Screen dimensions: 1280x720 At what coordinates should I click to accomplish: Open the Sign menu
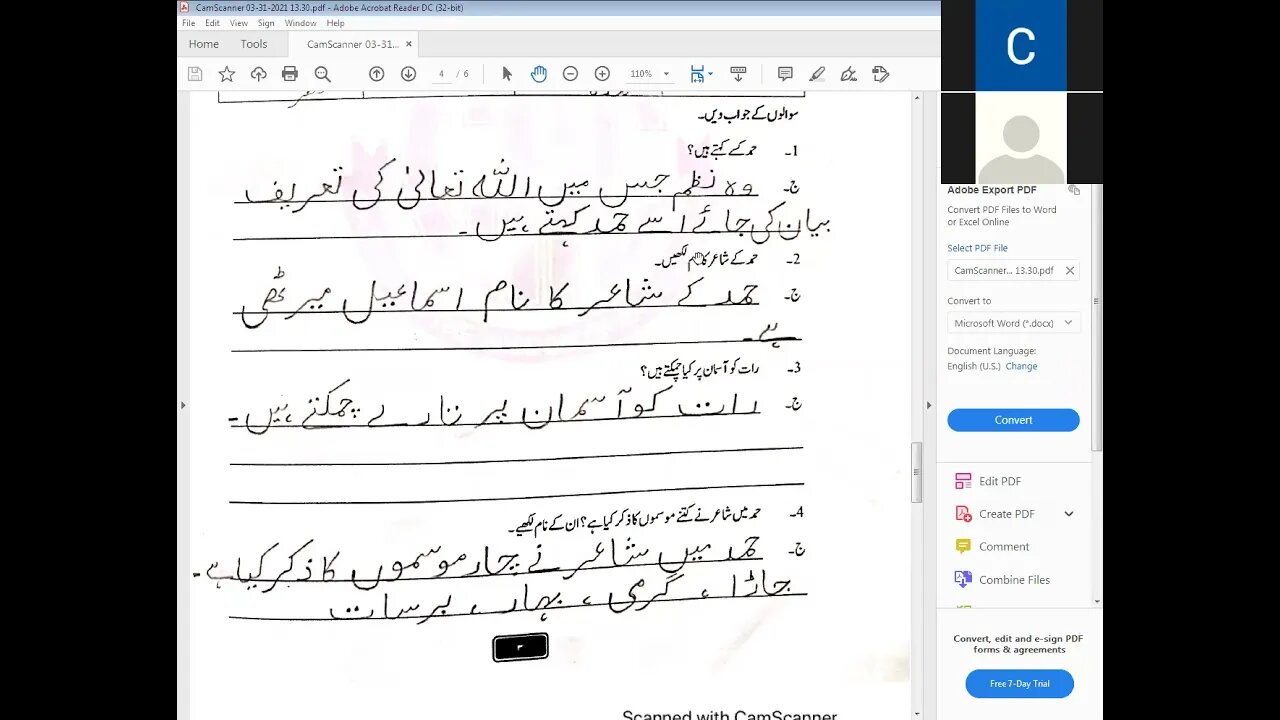point(266,23)
